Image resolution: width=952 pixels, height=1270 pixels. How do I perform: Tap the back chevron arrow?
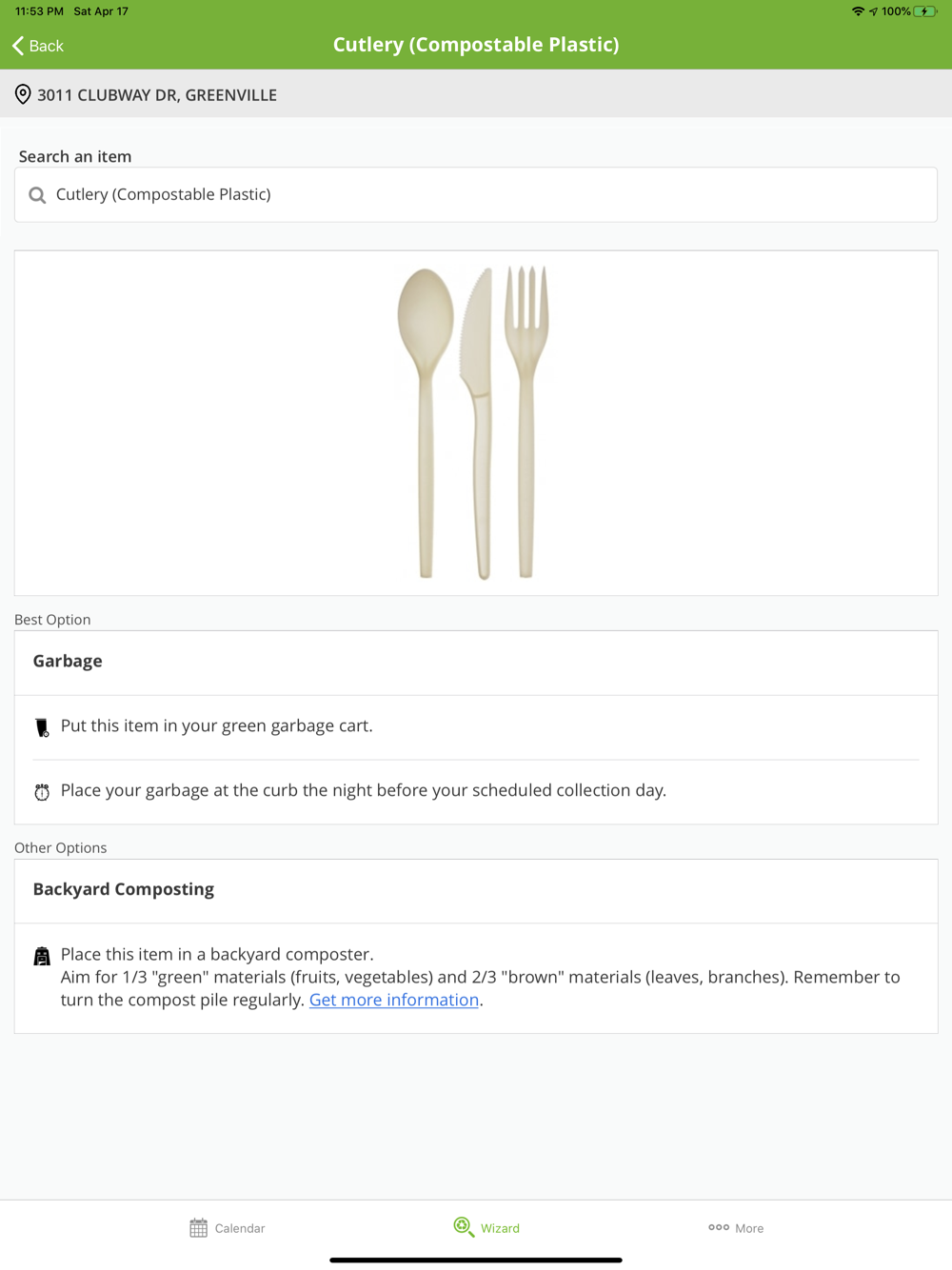coord(18,46)
